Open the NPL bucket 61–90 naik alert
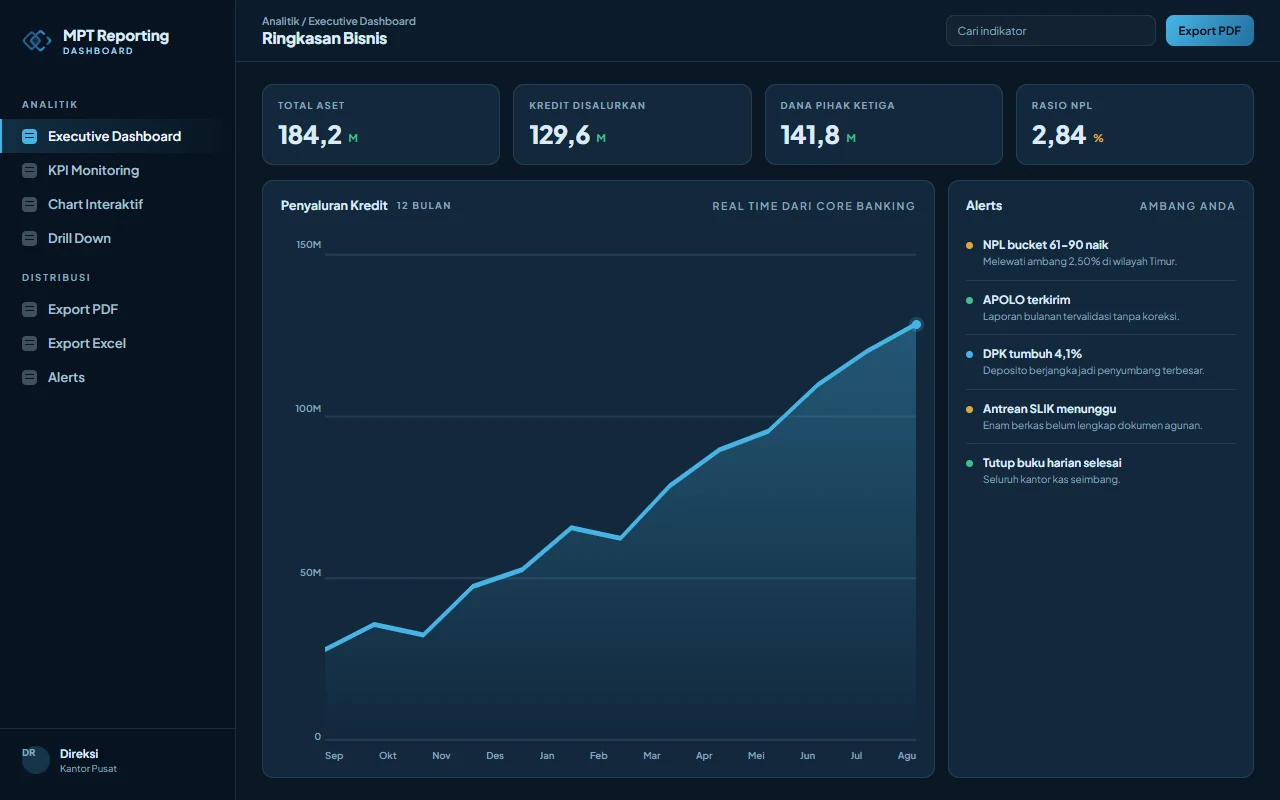The image size is (1280, 800). 1100,253
